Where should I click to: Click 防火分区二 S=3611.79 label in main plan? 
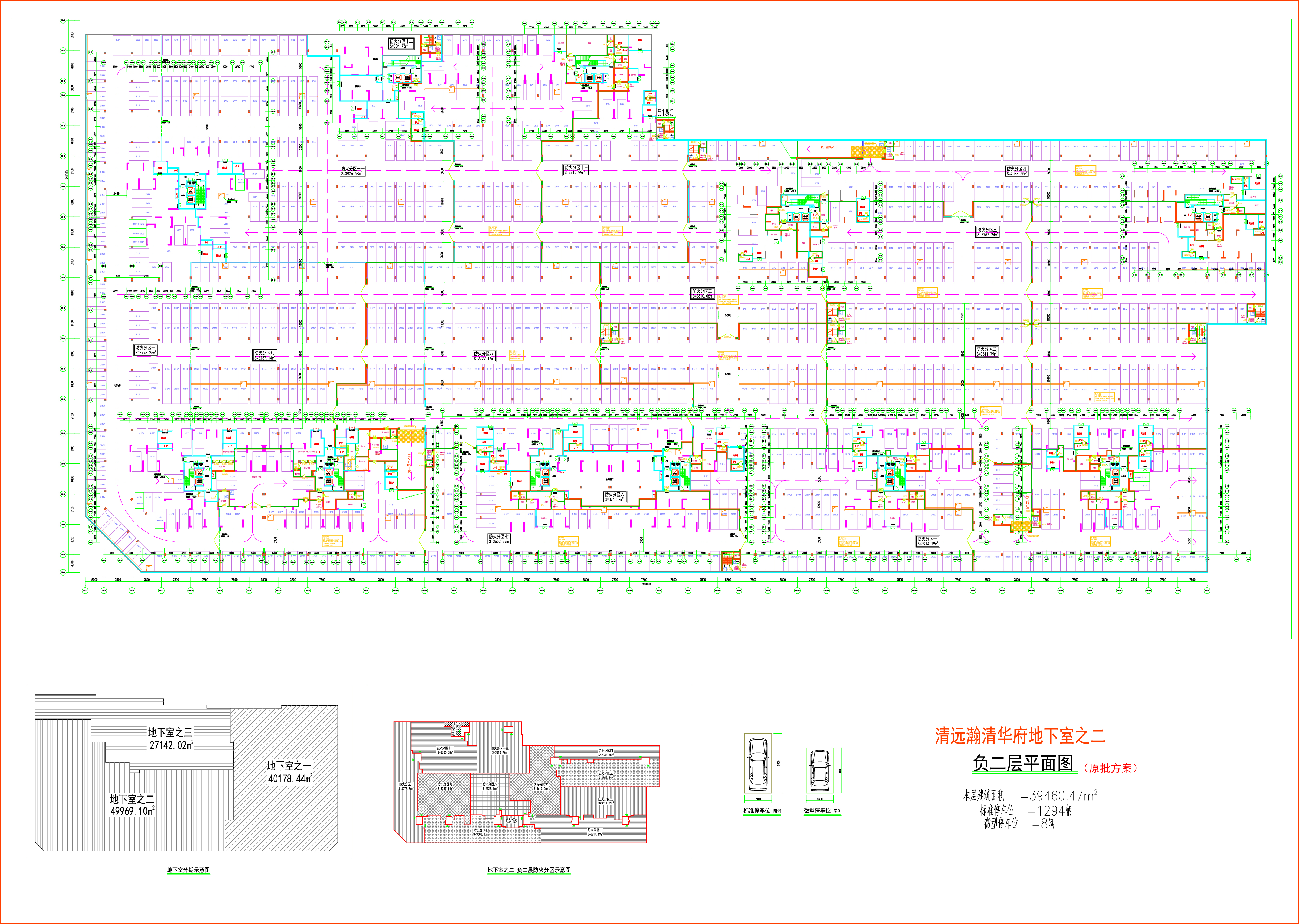pos(986,352)
